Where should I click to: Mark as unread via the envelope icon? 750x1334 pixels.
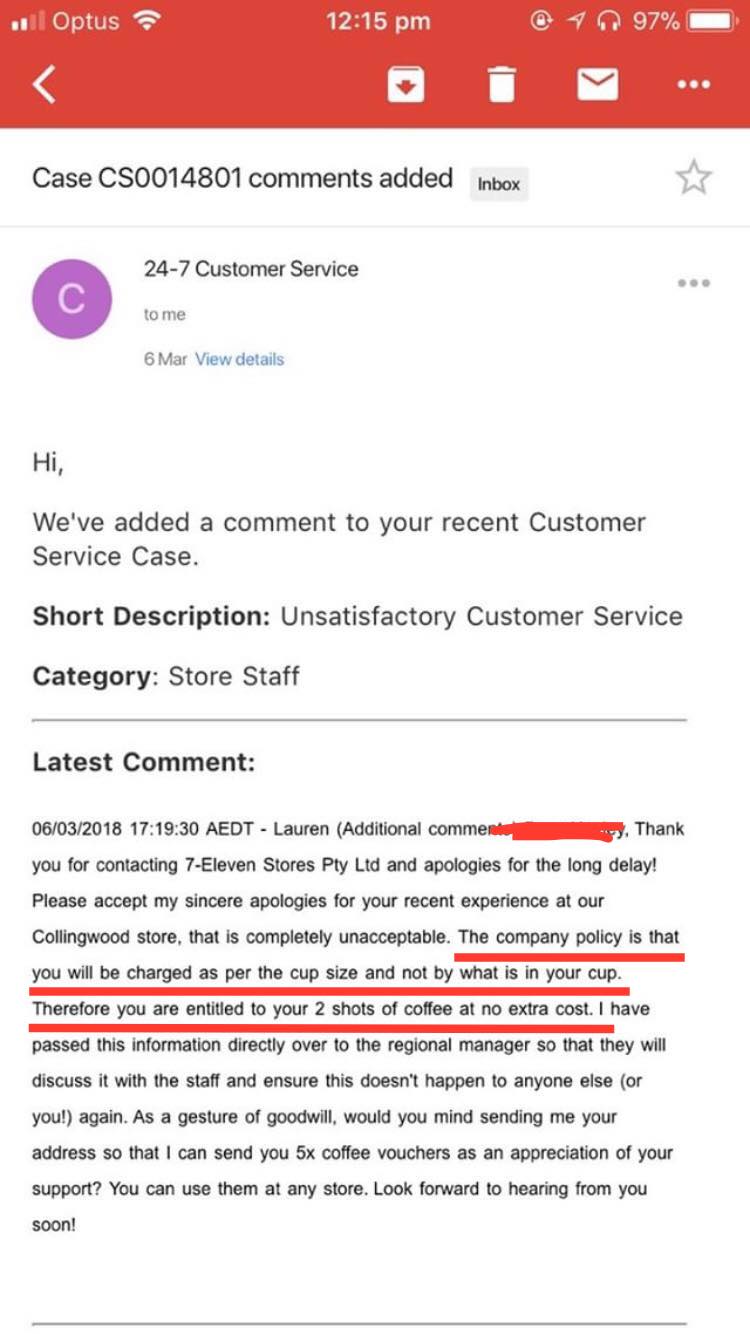[x=597, y=85]
